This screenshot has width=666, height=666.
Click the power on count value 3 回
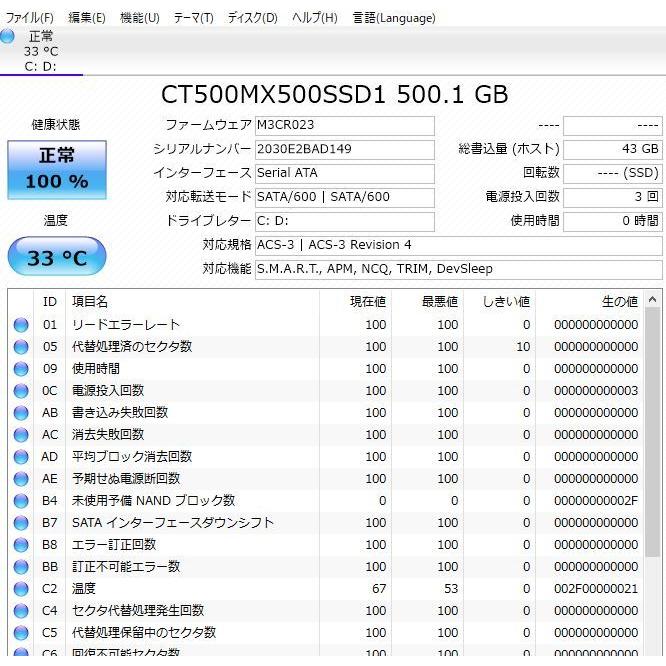click(x=612, y=198)
